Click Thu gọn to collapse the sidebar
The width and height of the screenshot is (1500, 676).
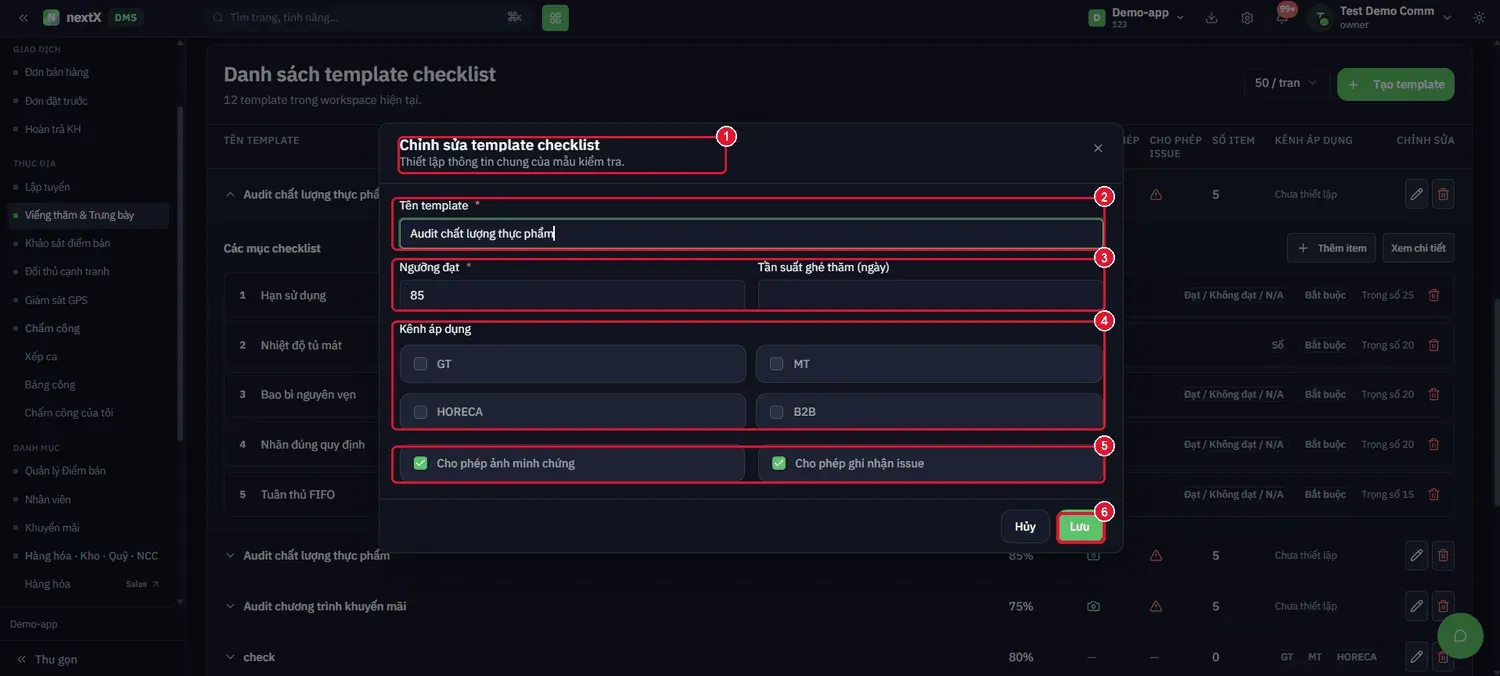47,659
